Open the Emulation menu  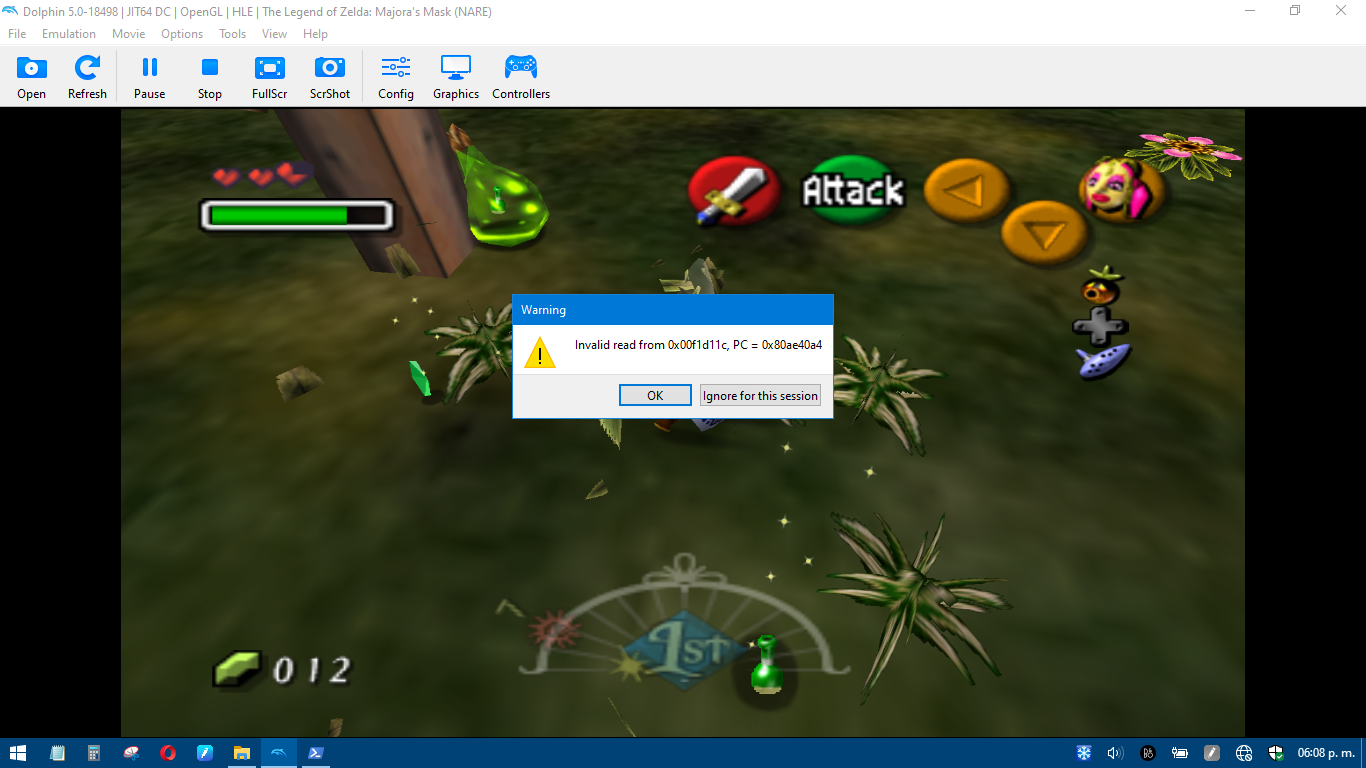point(69,34)
